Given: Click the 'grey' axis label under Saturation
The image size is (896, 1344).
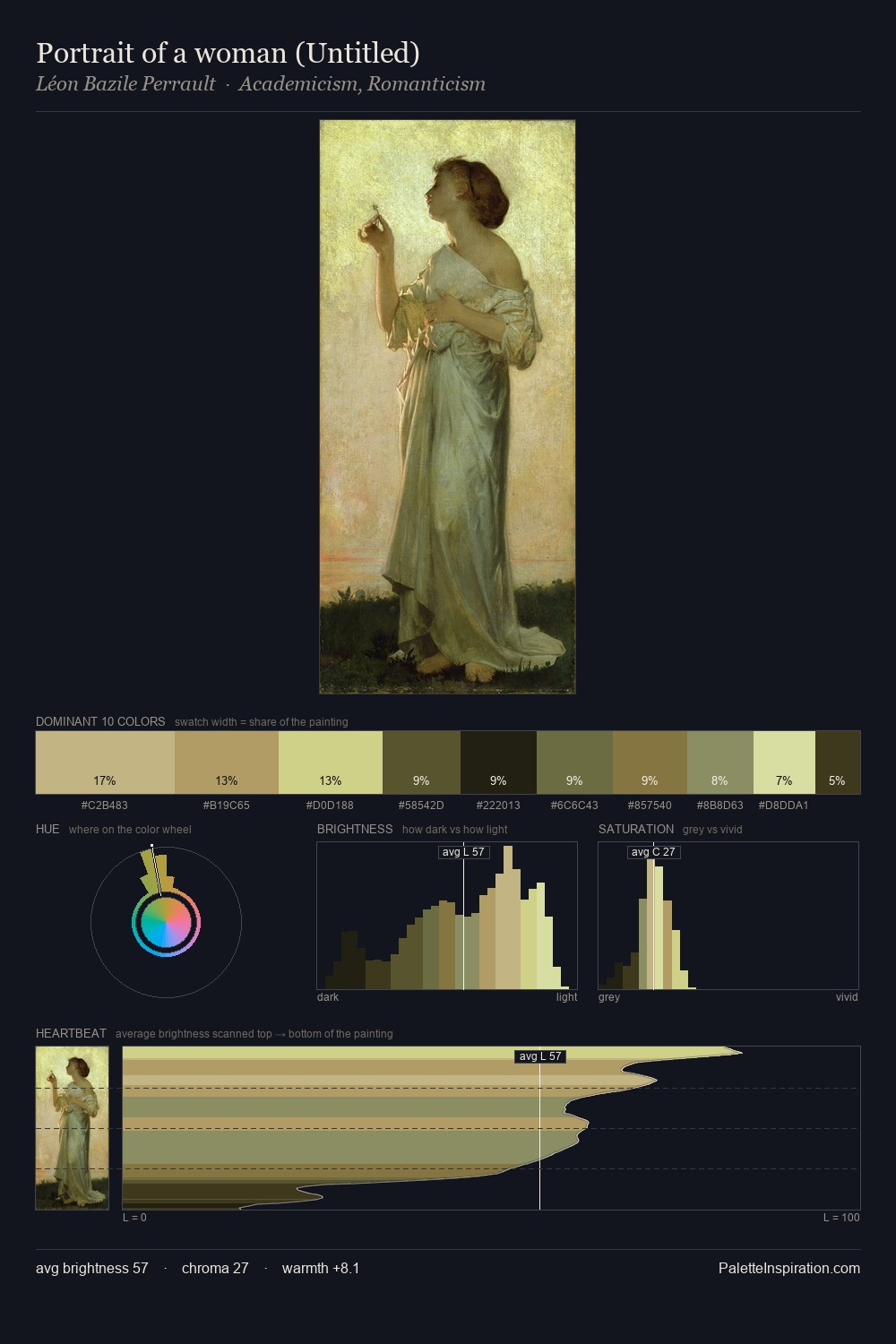Looking at the screenshot, I should click(609, 997).
